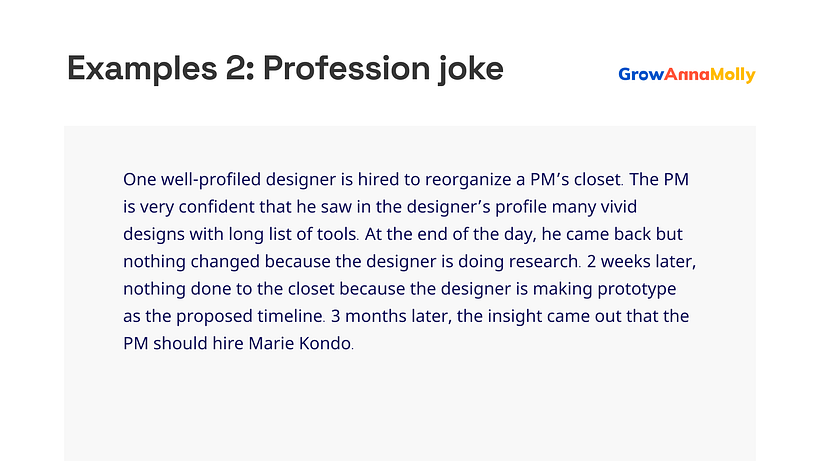Click the phrase "3 months later"
The height and width of the screenshot is (461, 820).
pos(390,316)
